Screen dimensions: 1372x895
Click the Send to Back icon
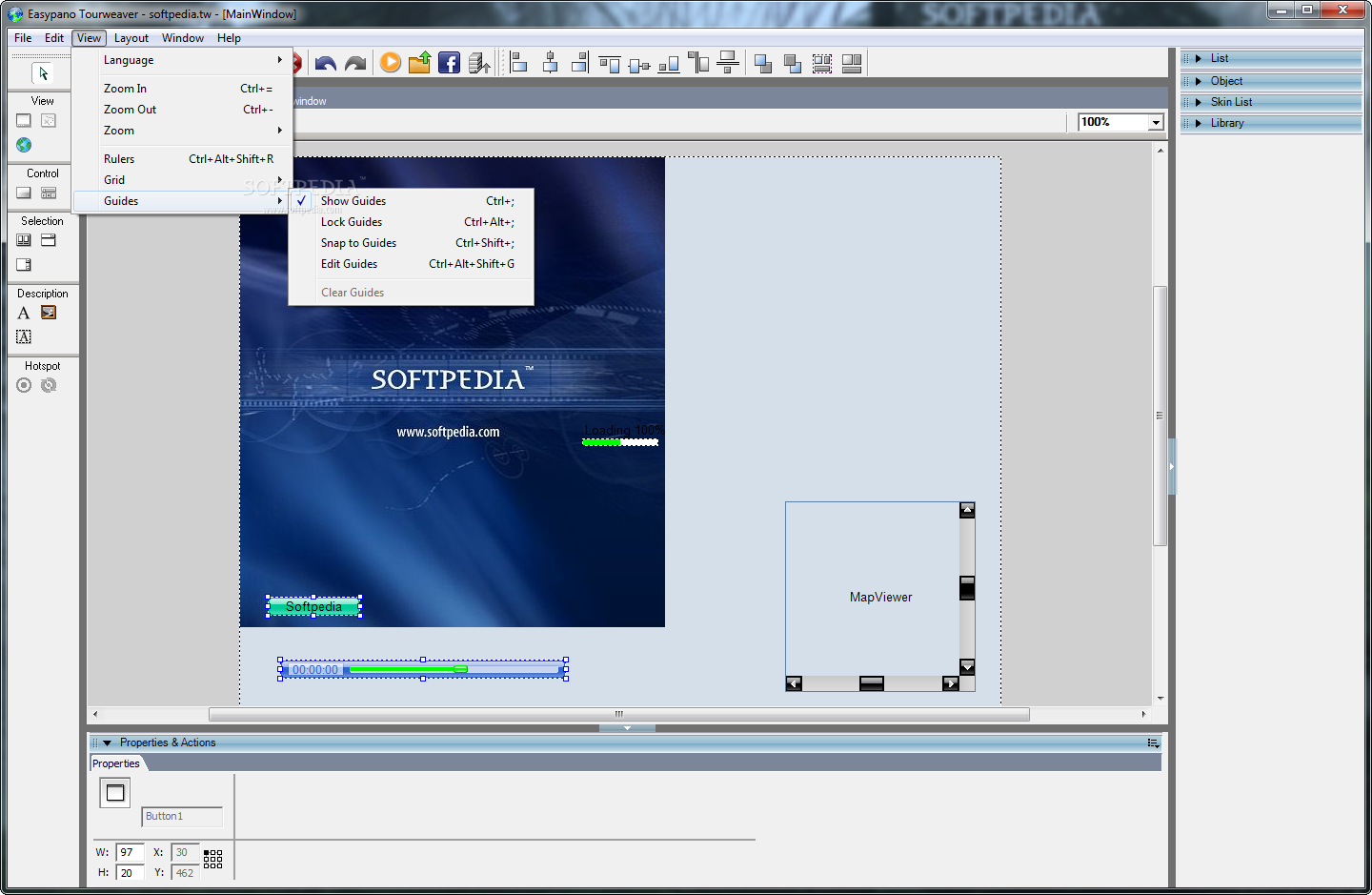point(793,64)
